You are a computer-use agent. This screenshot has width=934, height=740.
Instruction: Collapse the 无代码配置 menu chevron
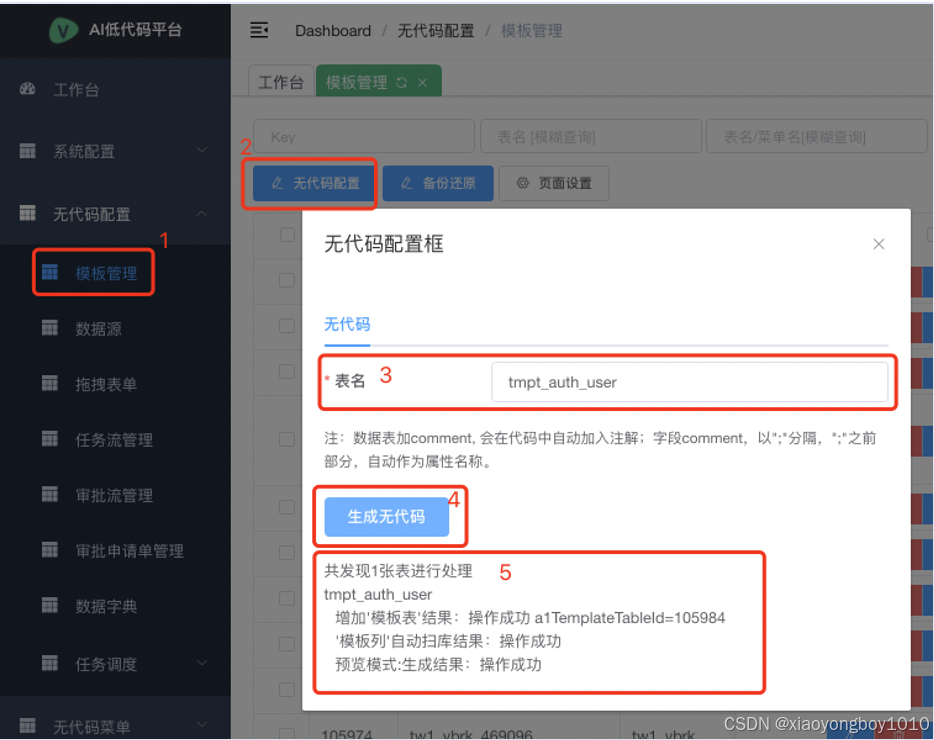tap(202, 213)
